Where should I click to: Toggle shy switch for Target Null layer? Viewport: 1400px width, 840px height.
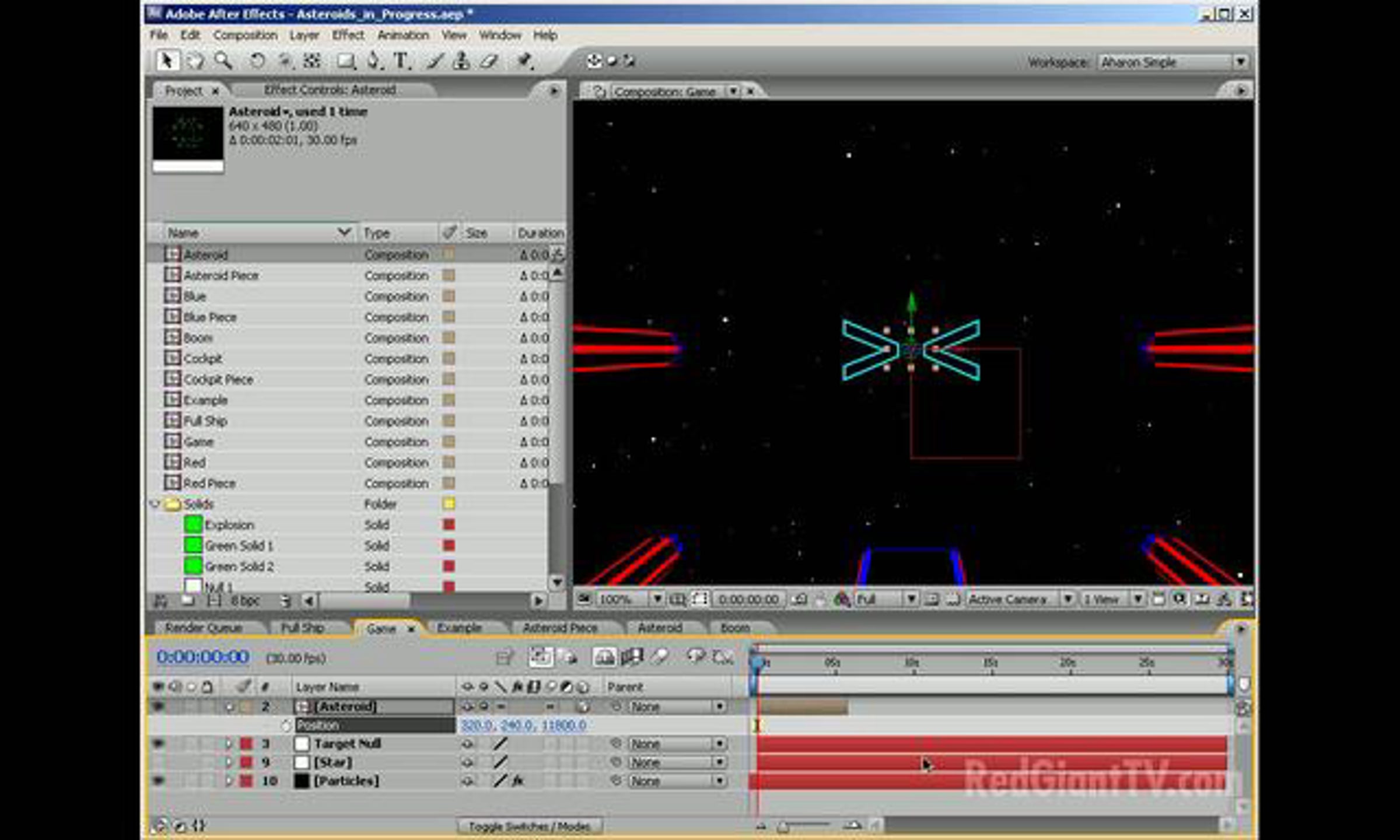pyautogui.click(x=467, y=744)
